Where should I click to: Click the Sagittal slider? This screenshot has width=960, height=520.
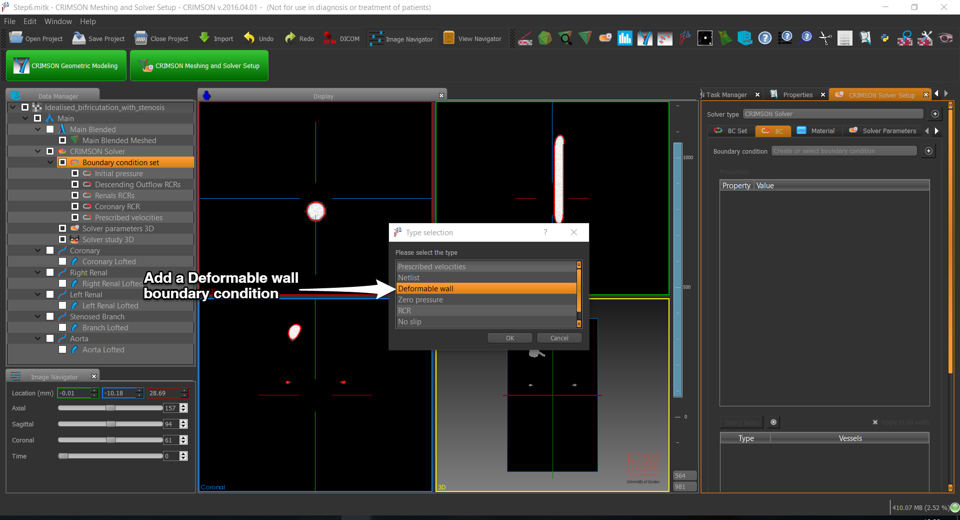(x=110, y=424)
